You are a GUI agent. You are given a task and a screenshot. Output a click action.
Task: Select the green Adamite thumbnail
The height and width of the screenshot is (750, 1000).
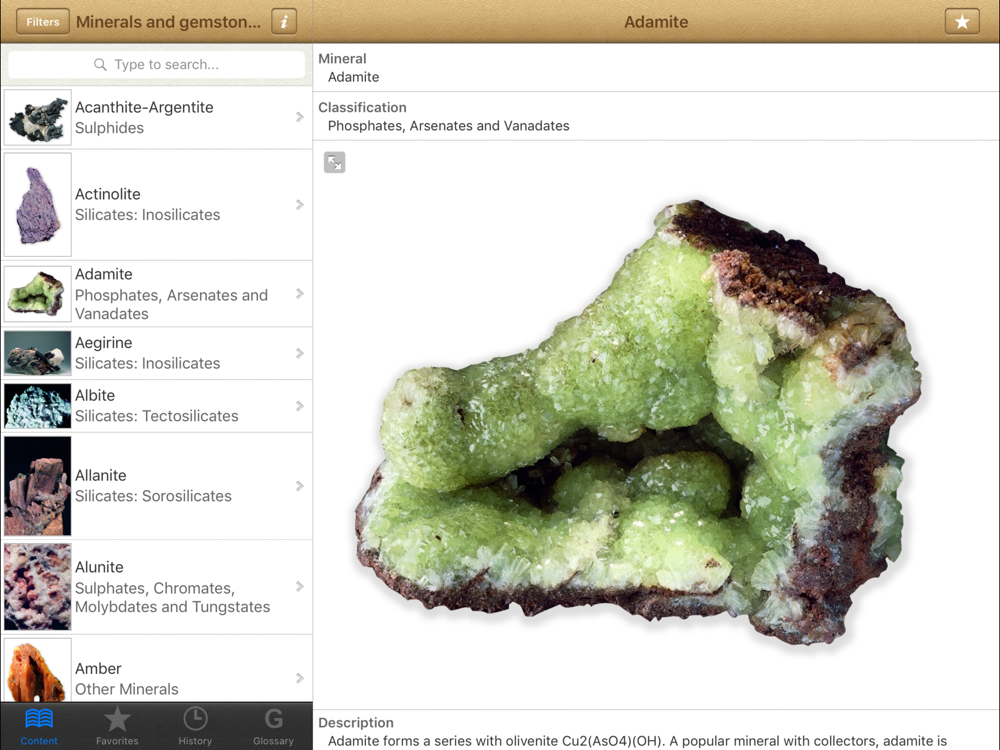pyautogui.click(x=38, y=293)
